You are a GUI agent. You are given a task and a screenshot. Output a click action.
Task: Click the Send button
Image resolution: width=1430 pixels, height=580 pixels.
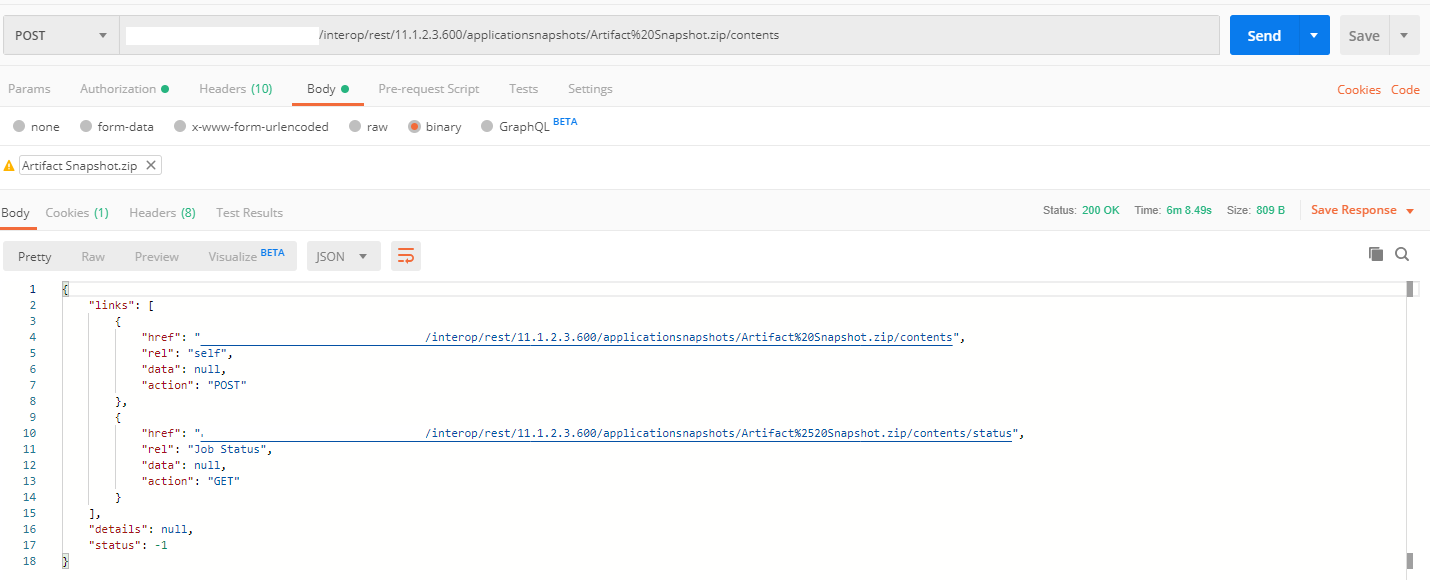point(1263,34)
